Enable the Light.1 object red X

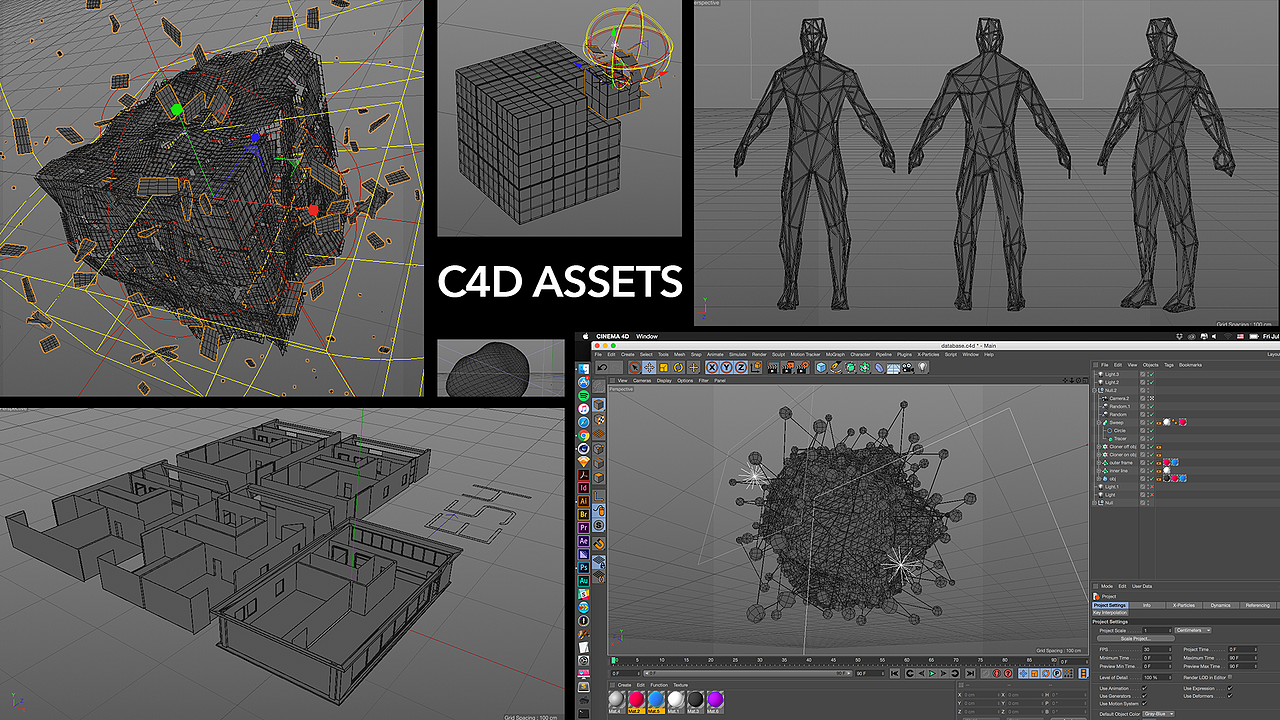(x=1152, y=487)
